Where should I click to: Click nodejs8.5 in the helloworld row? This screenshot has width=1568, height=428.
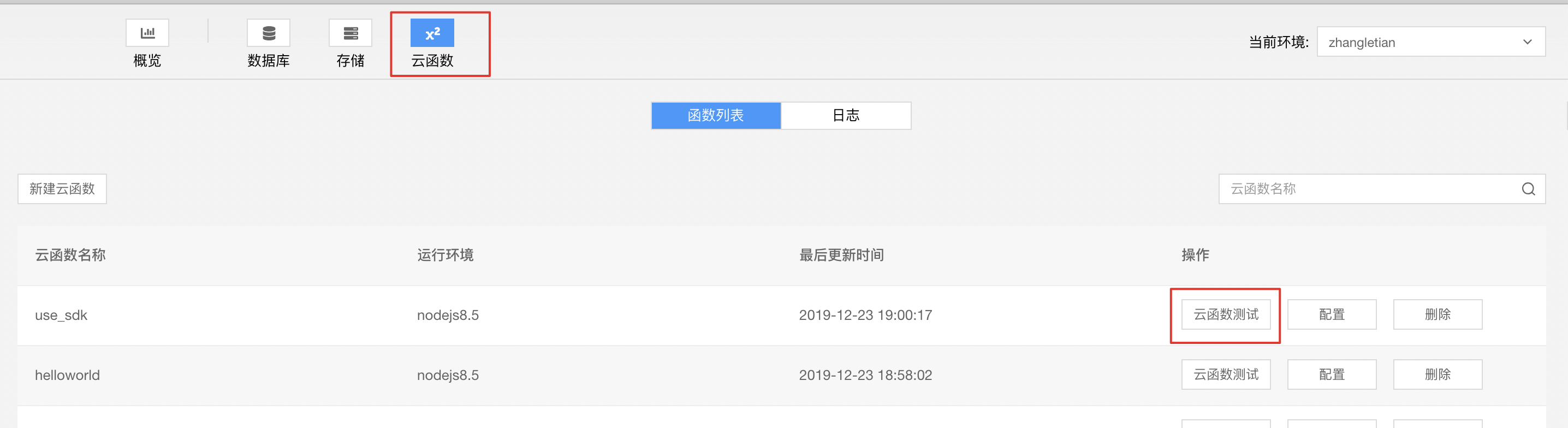448,375
